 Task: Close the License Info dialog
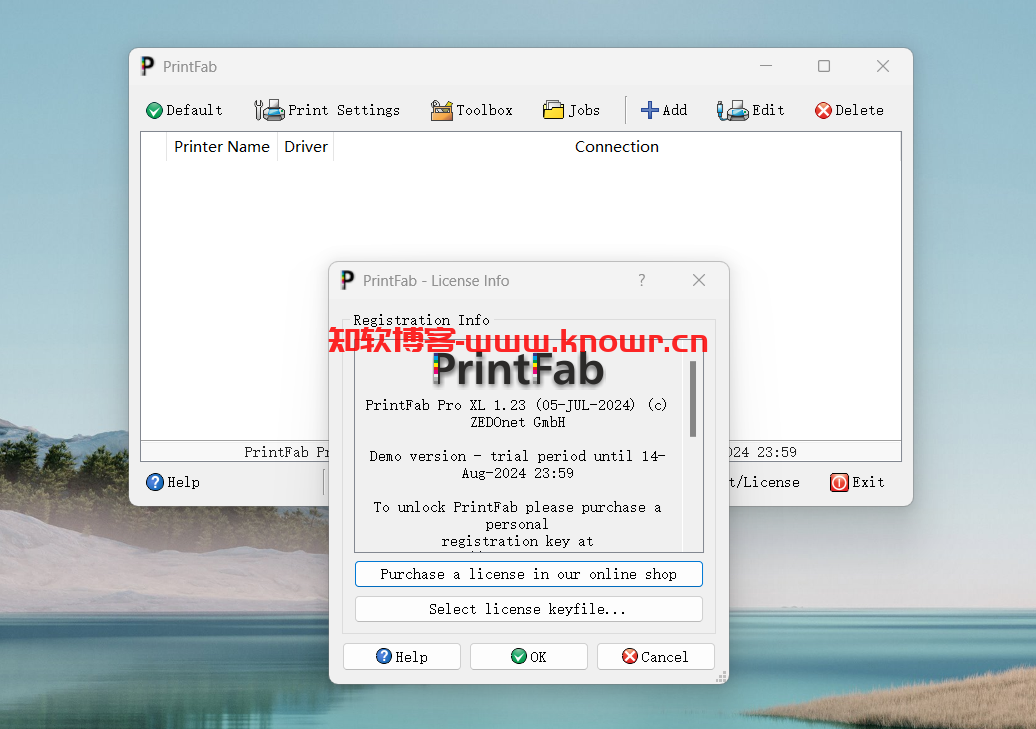click(x=699, y=280)
